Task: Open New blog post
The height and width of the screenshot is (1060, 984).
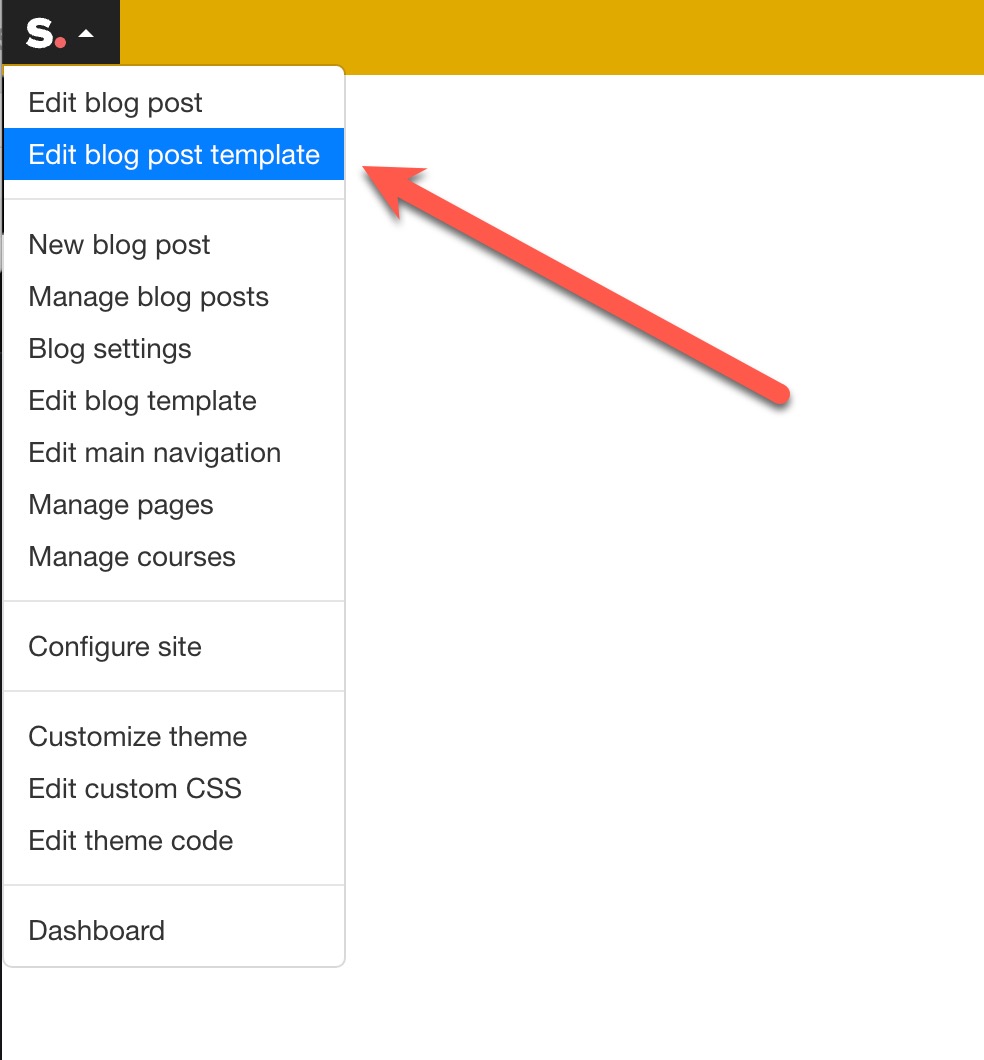Action: (119, 244)
